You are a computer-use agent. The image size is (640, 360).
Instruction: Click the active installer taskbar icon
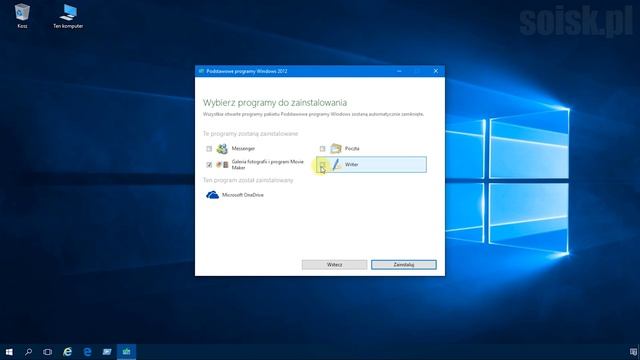click(x=127, y=351)
